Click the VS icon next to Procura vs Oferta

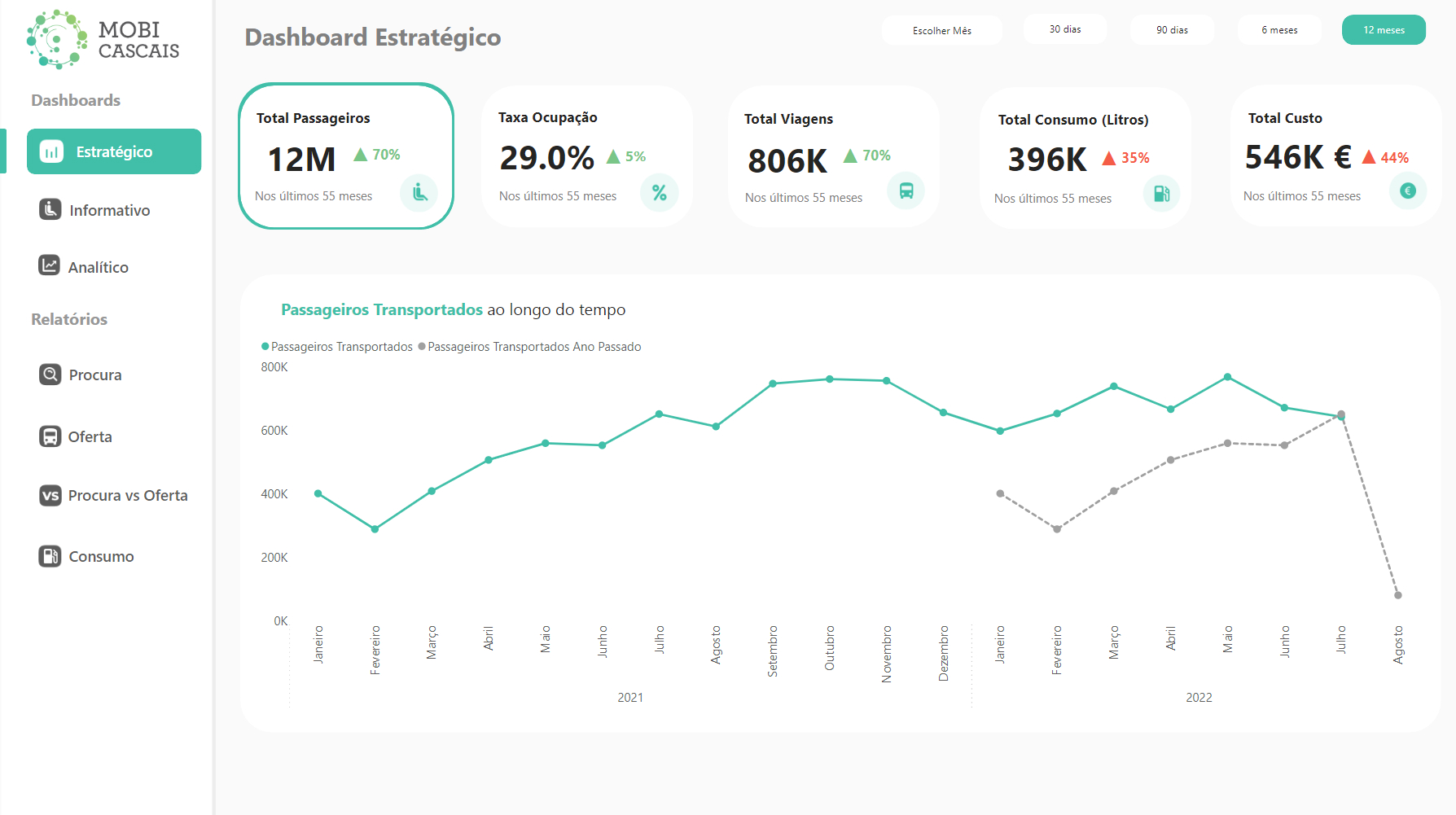point(50,495)
